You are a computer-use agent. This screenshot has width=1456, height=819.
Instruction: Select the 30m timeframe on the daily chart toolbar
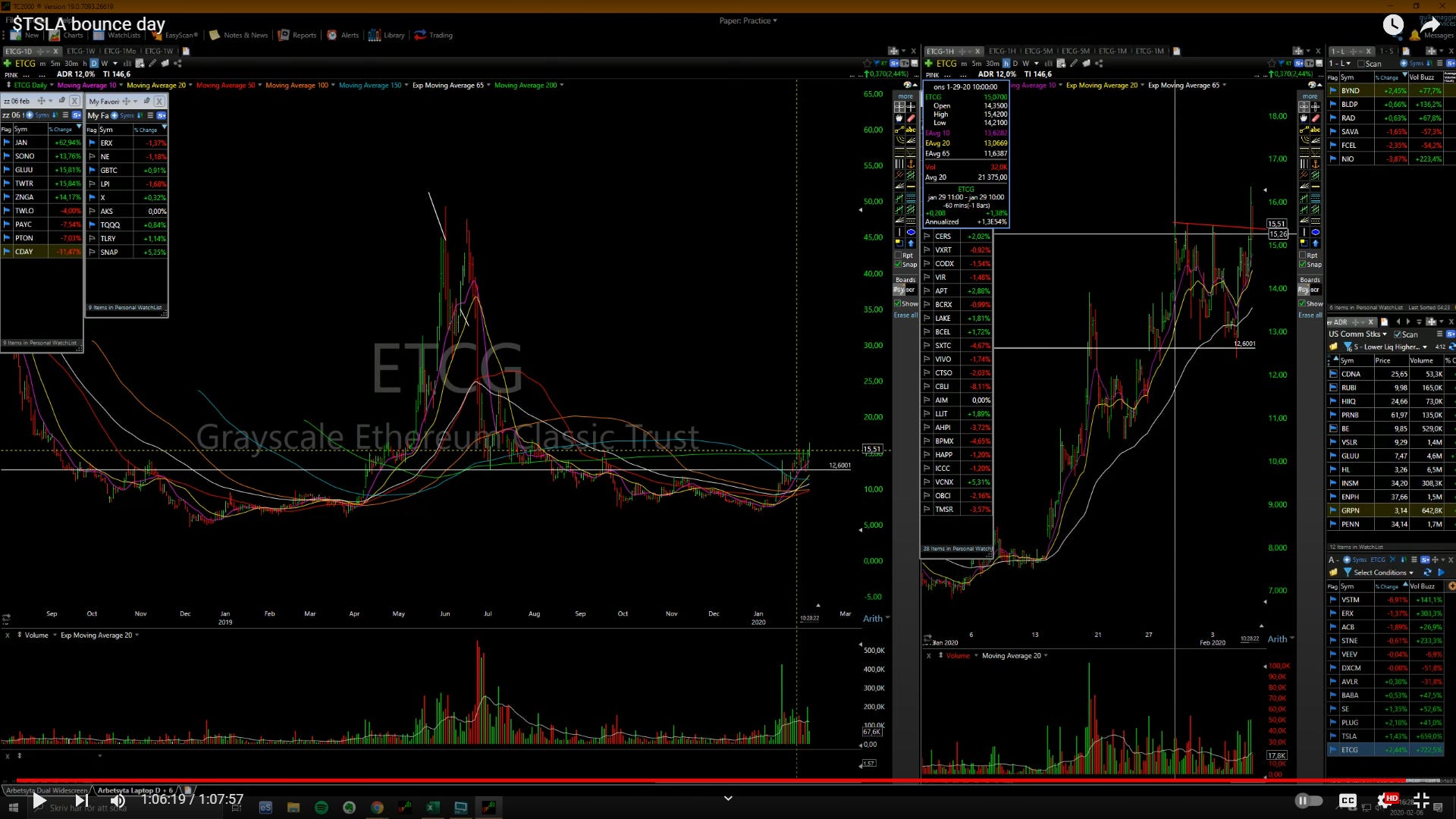click(x=71, y=64)
